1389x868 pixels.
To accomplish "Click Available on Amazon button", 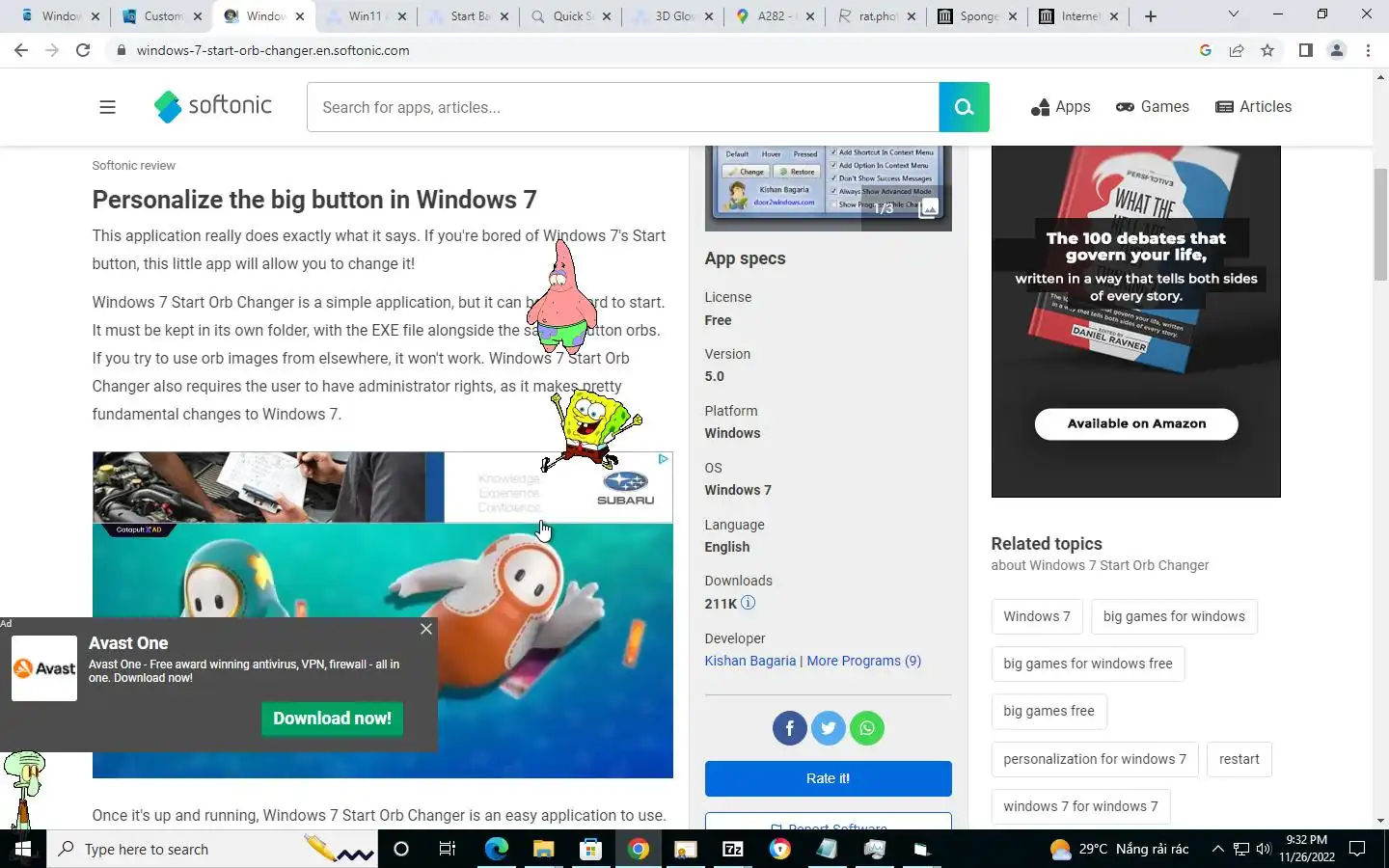I will [1136, 423].
